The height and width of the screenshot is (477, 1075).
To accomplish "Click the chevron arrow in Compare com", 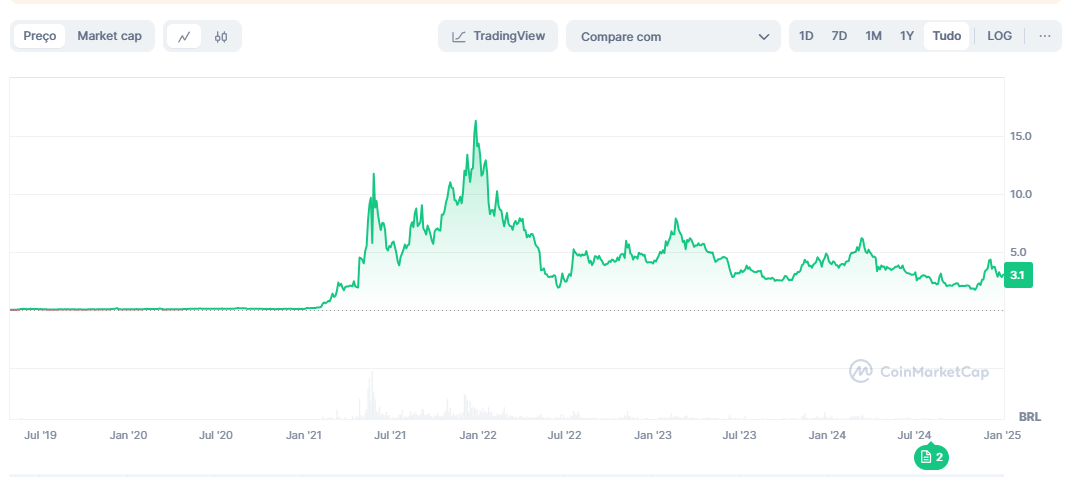I will tap(764, 37).
